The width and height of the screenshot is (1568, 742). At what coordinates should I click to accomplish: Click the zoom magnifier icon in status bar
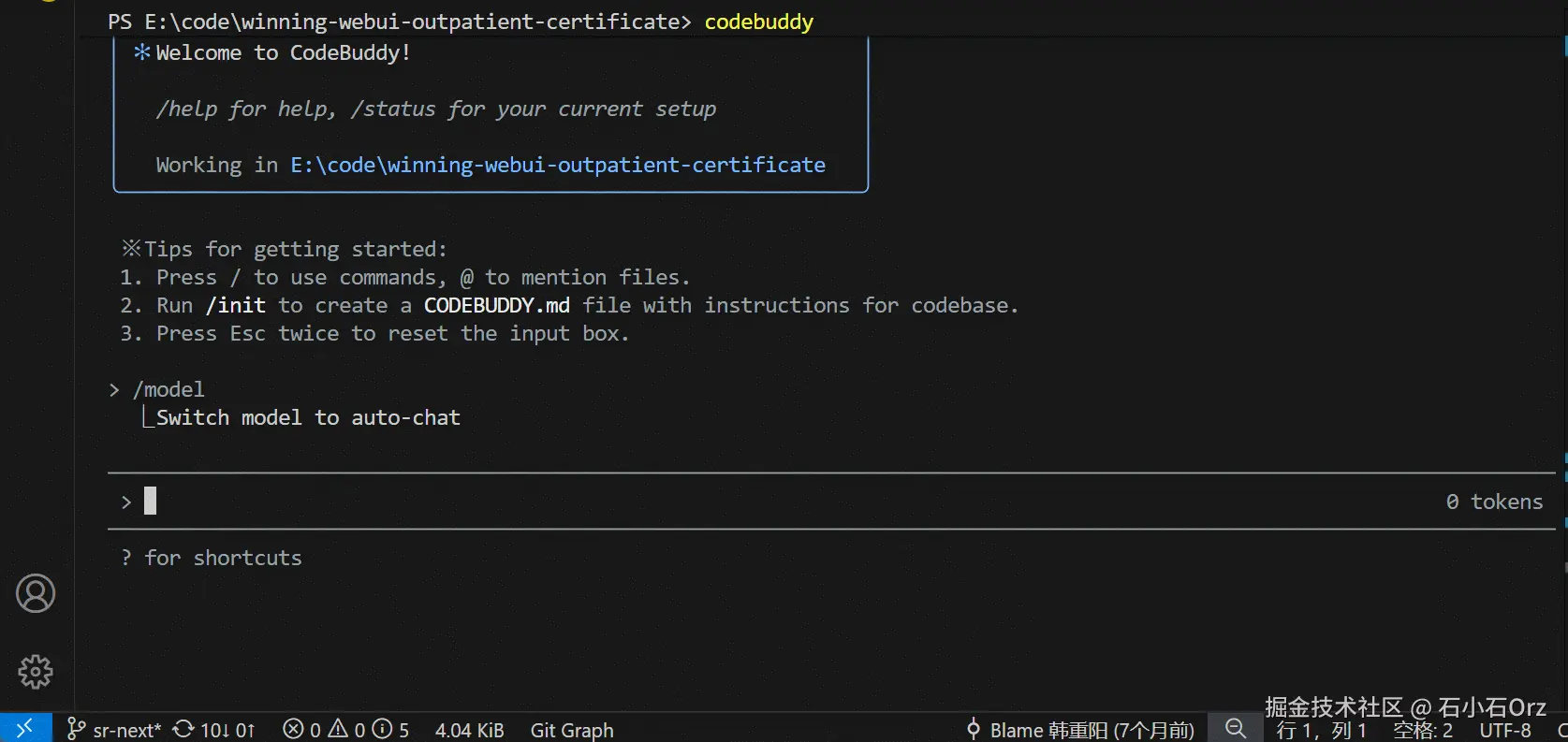pyautogui.click(x=1236, y=729)
